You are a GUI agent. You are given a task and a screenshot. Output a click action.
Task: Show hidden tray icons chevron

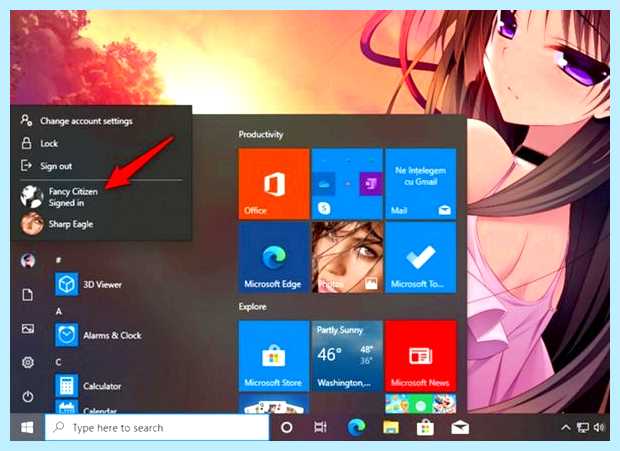click(x=566, y=427)
